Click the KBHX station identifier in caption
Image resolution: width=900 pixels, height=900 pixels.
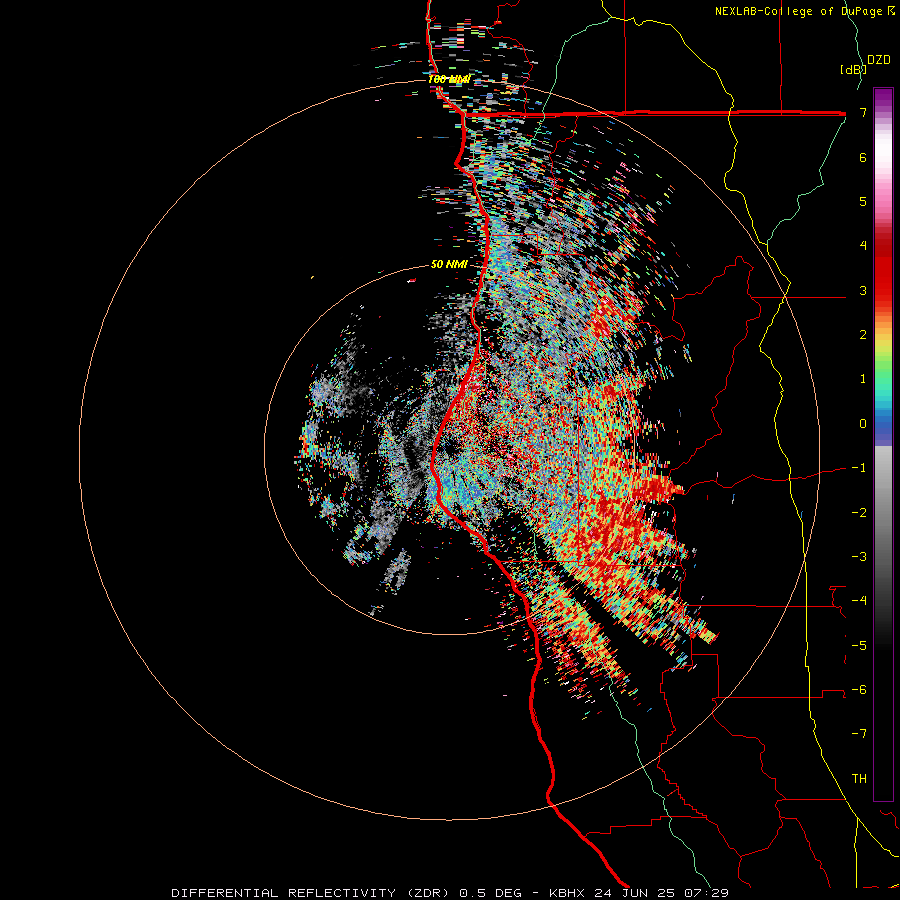pos(568,893)
